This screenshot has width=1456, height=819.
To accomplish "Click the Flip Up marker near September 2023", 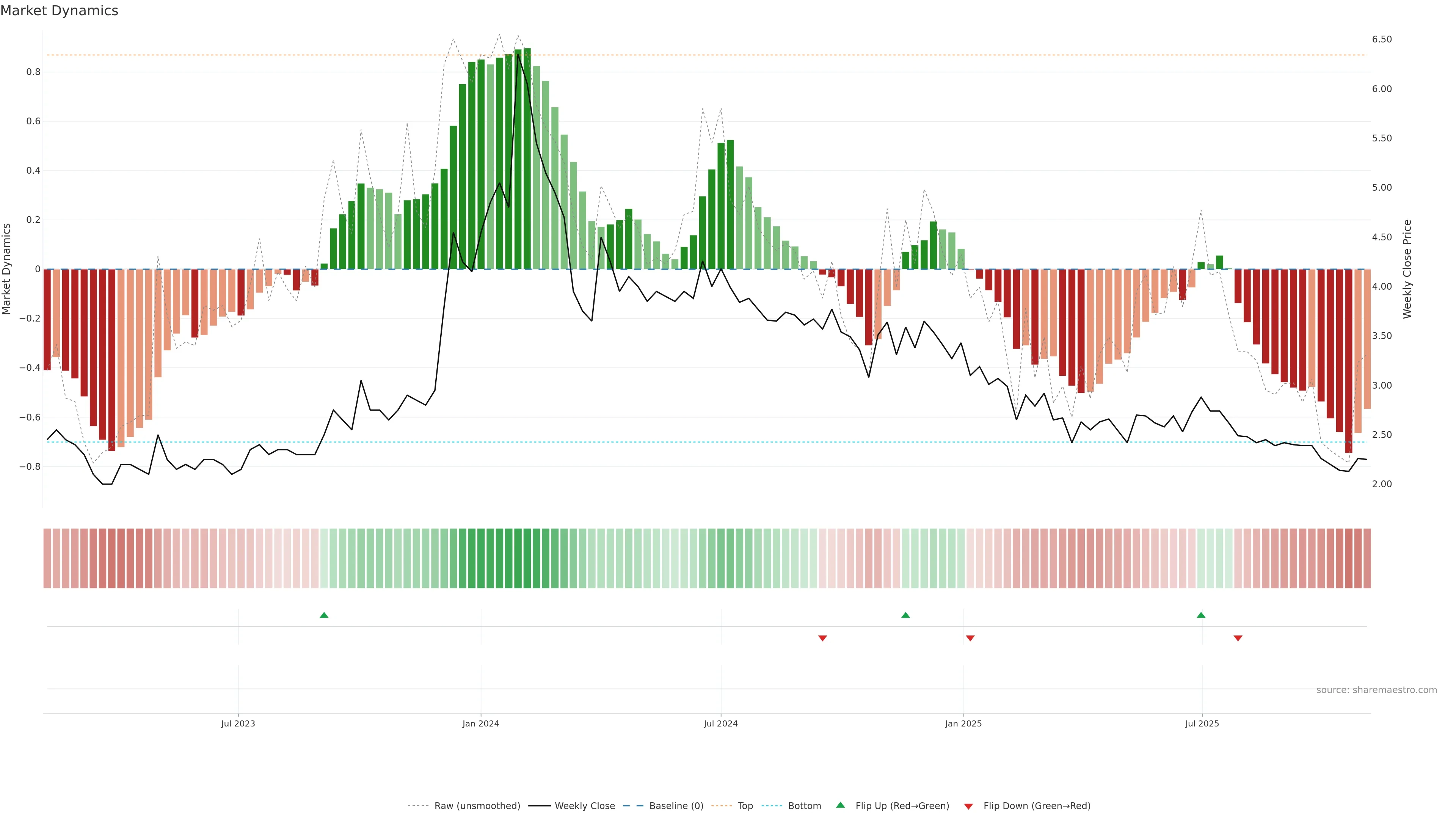I will click(324, 615).
